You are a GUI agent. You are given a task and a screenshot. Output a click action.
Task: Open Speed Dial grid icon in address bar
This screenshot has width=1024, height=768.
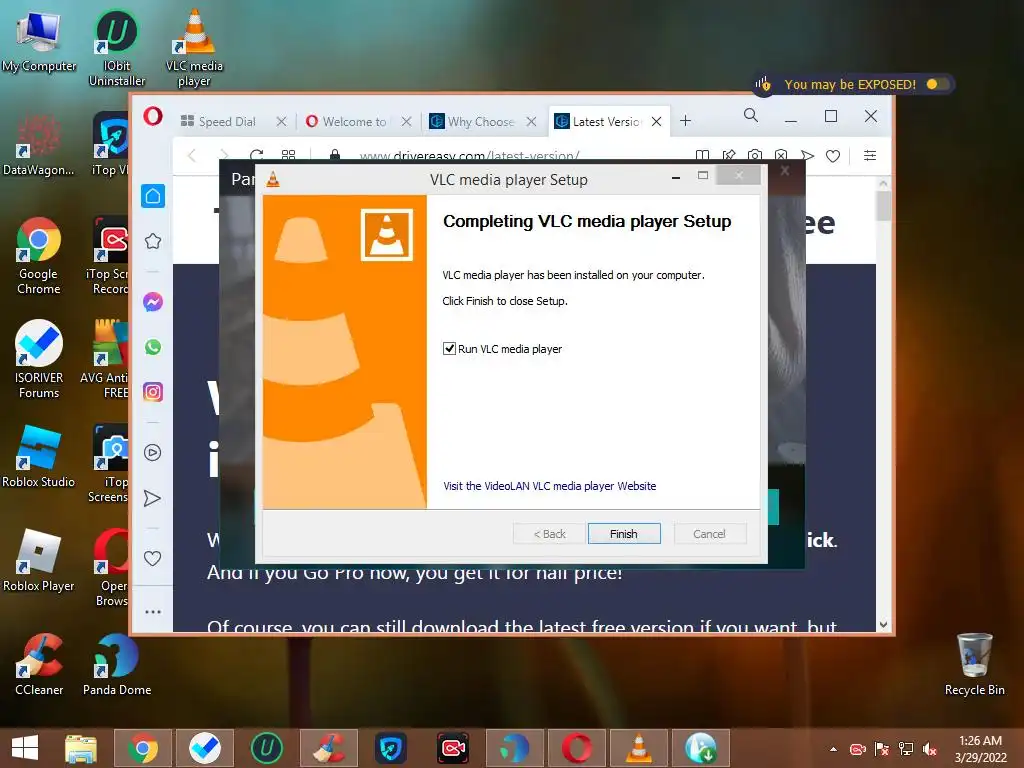(288, 155)
